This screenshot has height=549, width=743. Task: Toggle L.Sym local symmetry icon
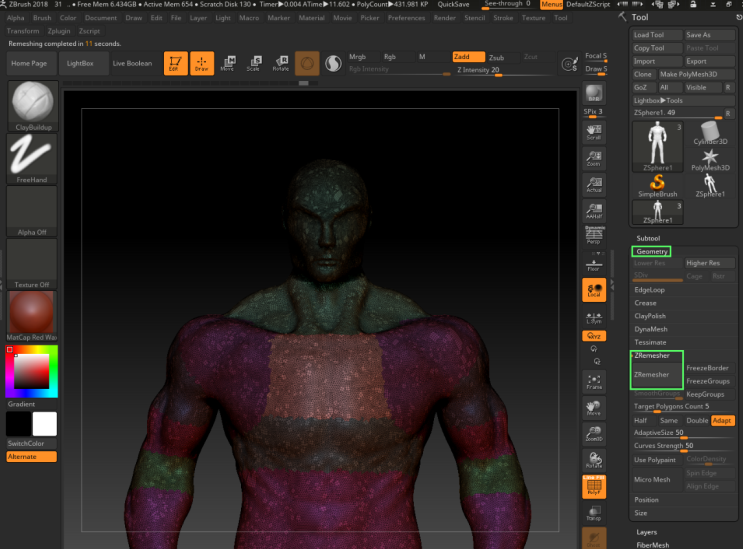click(x=594, y=317)
